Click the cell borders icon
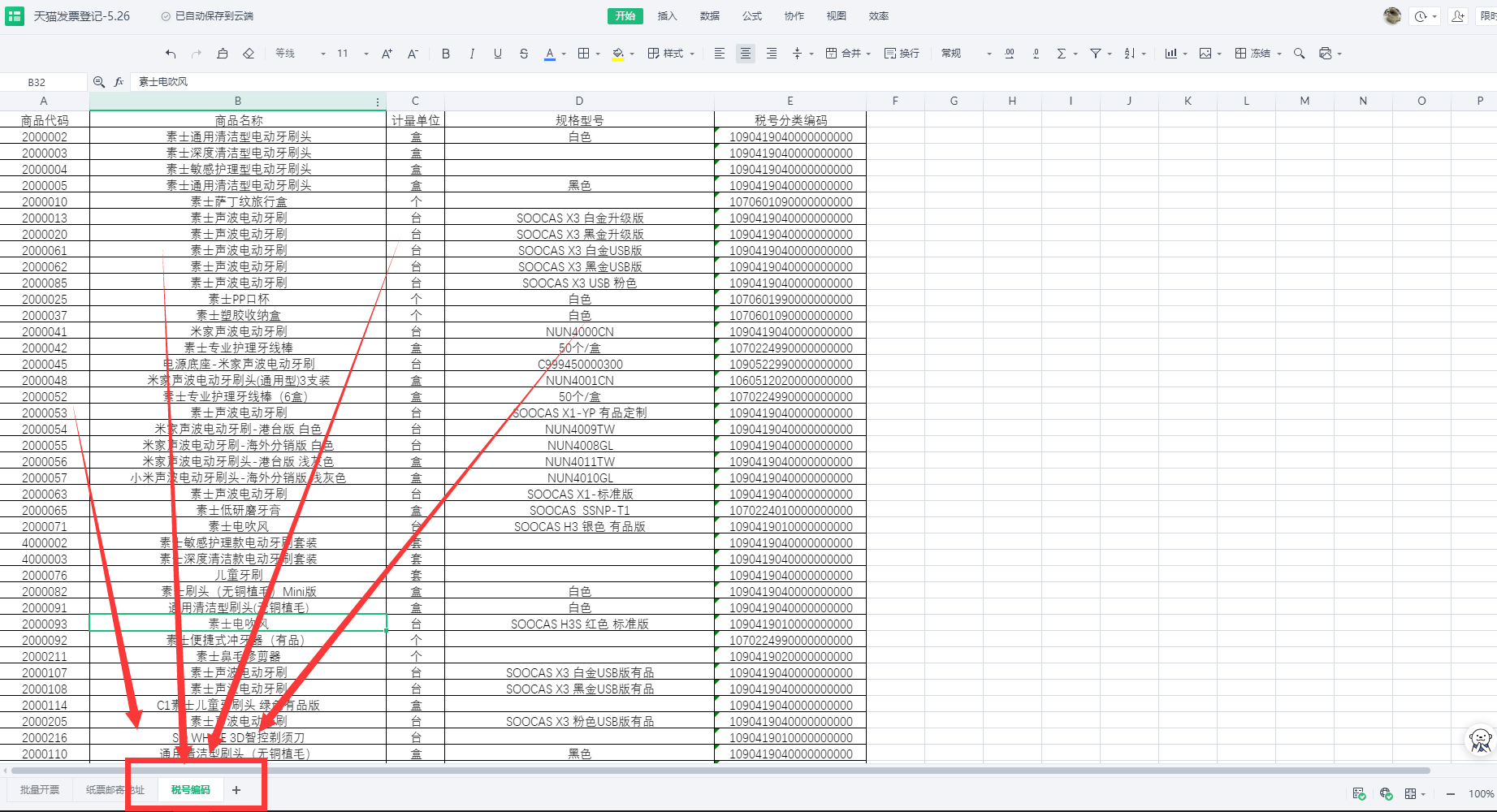 pos(584,54)
